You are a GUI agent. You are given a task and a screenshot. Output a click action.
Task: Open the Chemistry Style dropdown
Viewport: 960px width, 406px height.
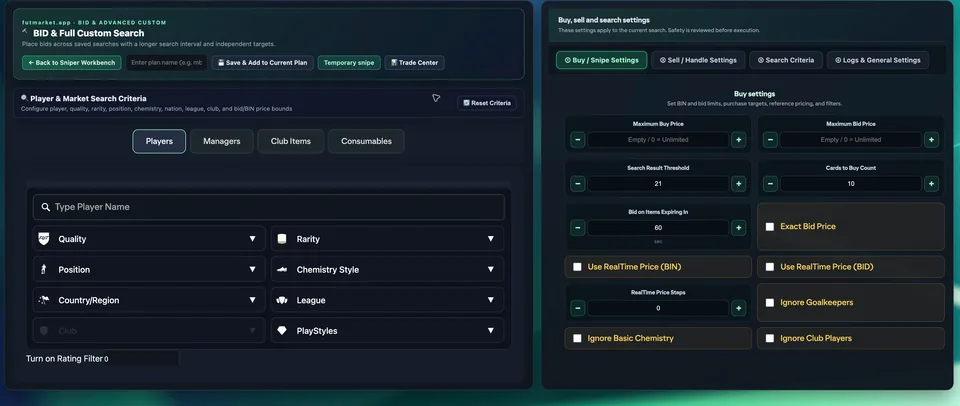[x=388, y=269]
